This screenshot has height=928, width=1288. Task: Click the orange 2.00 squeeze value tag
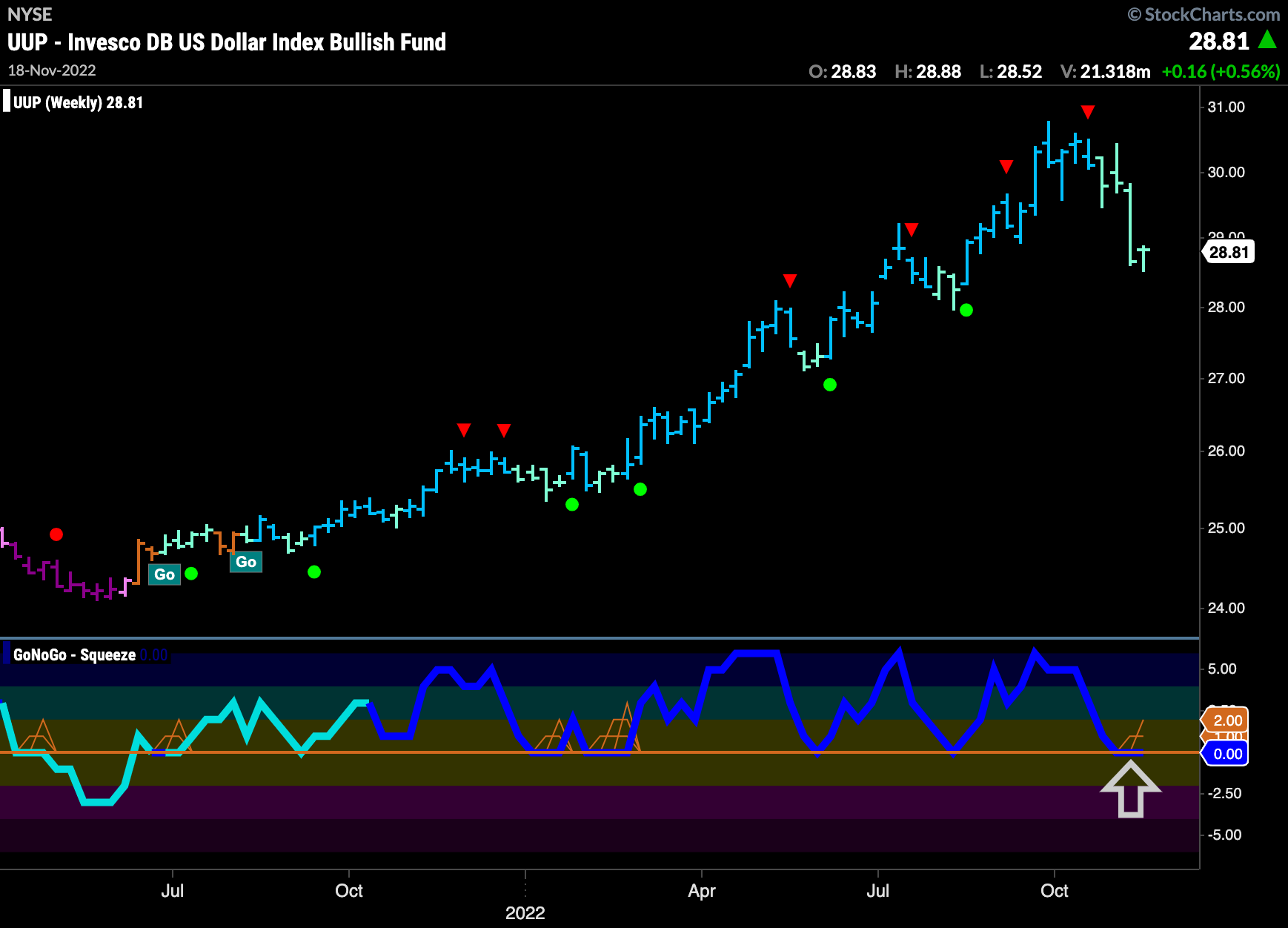[1226, 720]
